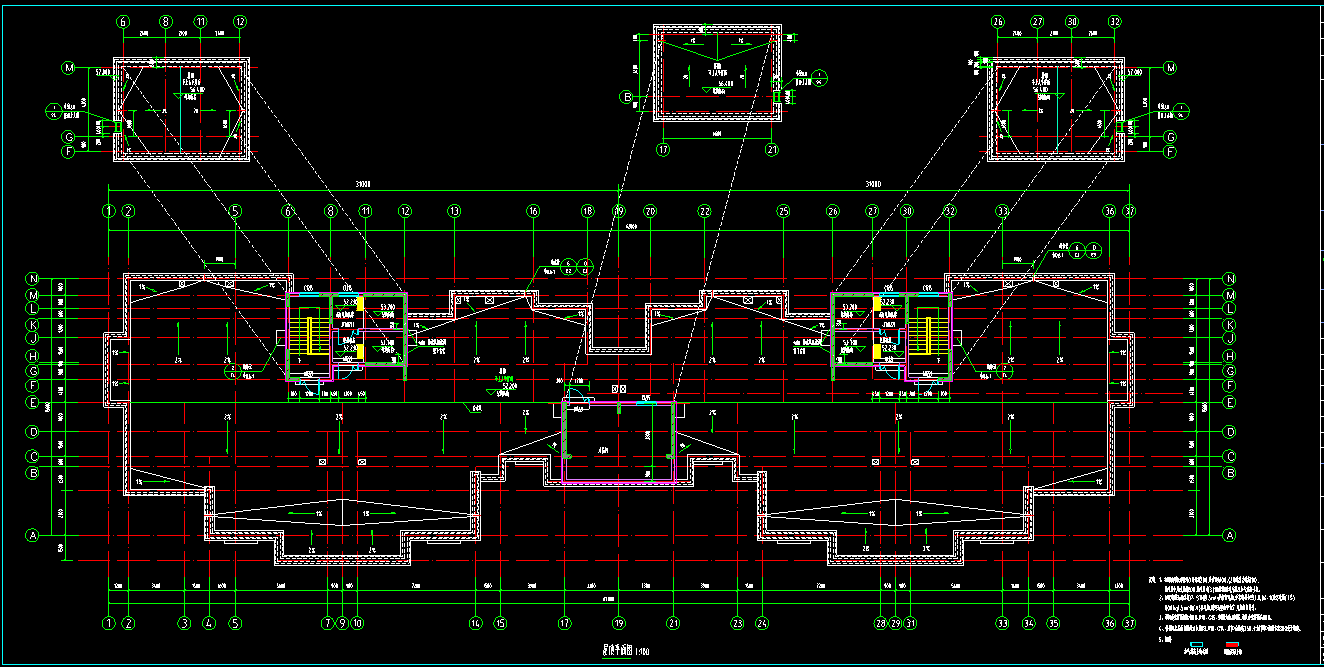1324x667 pixels.
Task: Click grid bubble 14 on the bottom axis row
Action: 475,623
